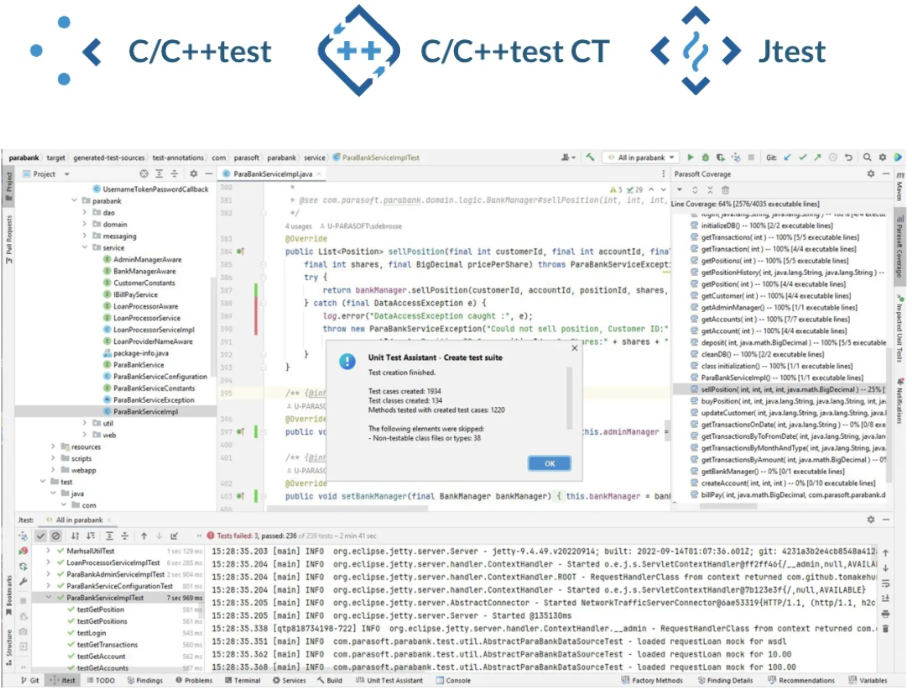
Task: Click Parasoft Coverage vertical scrollbar
Action: [888, 413]
